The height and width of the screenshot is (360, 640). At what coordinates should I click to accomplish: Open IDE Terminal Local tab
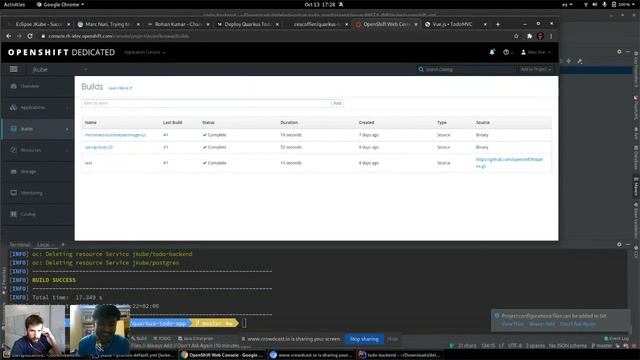(44, 244)
